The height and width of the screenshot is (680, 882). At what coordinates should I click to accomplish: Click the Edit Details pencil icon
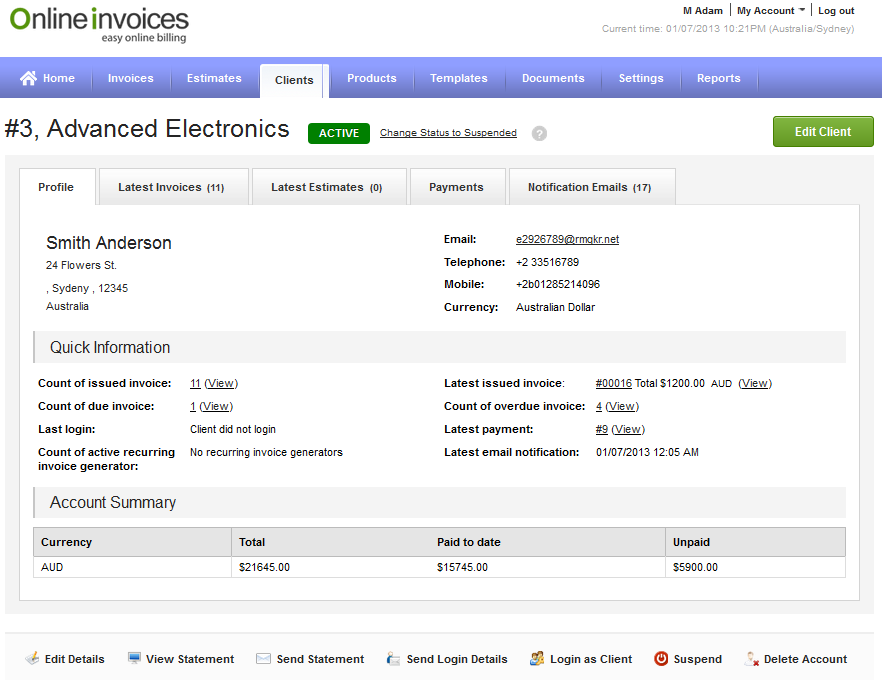(x=32, y=659)
